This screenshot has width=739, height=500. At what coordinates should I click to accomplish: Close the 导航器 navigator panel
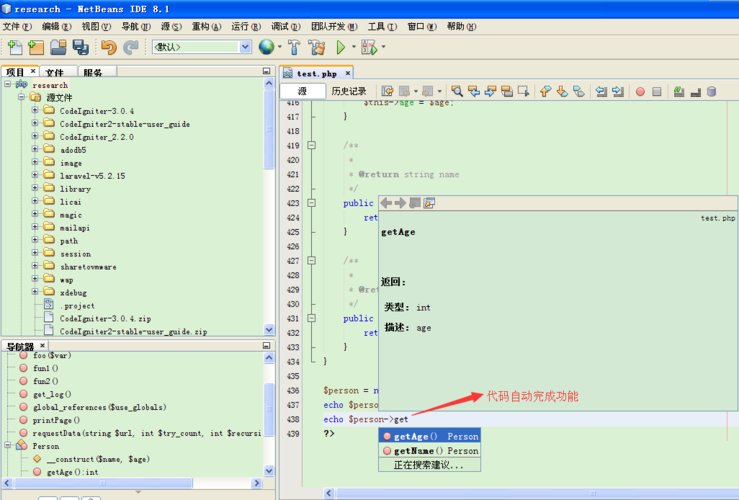42,345
